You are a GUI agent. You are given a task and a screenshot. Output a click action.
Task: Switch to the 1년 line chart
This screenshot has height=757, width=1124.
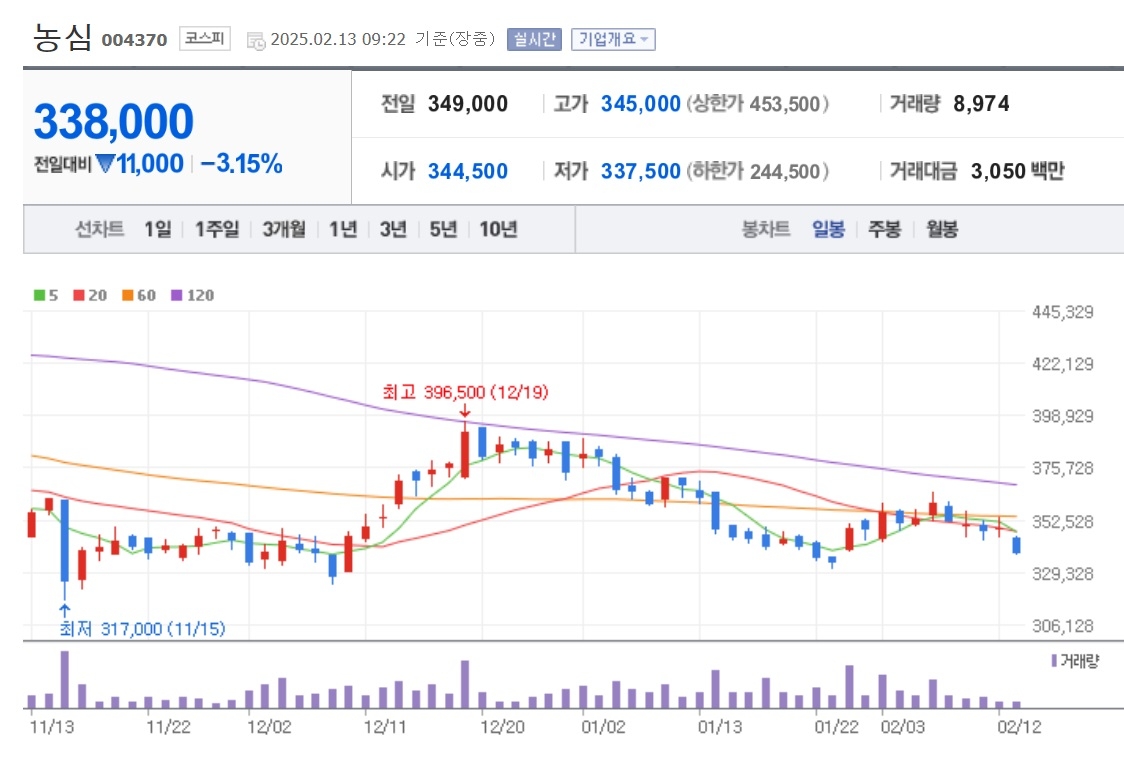(x=343, y=229)
